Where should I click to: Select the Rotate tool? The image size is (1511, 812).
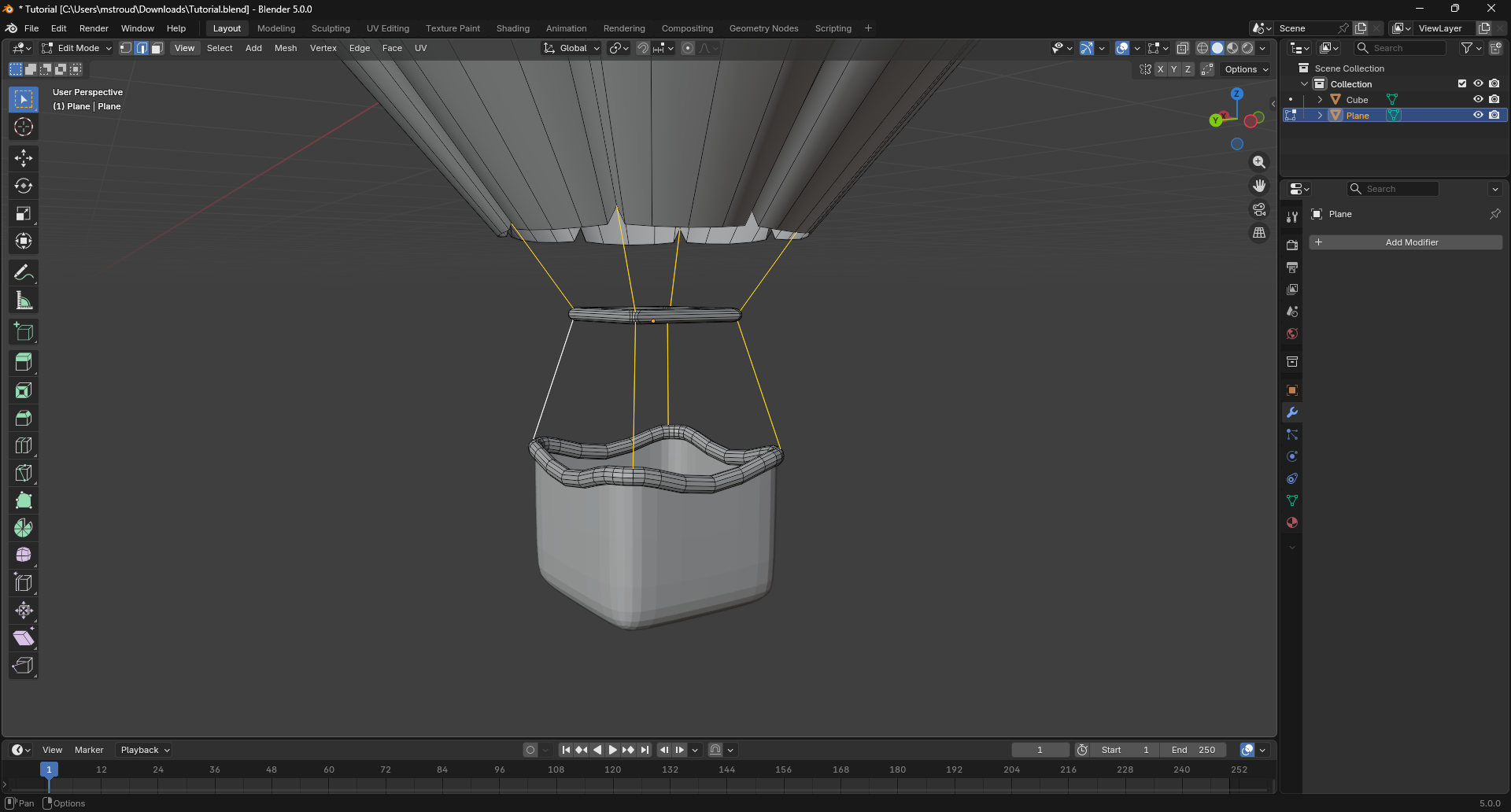[x=23, y=186]
